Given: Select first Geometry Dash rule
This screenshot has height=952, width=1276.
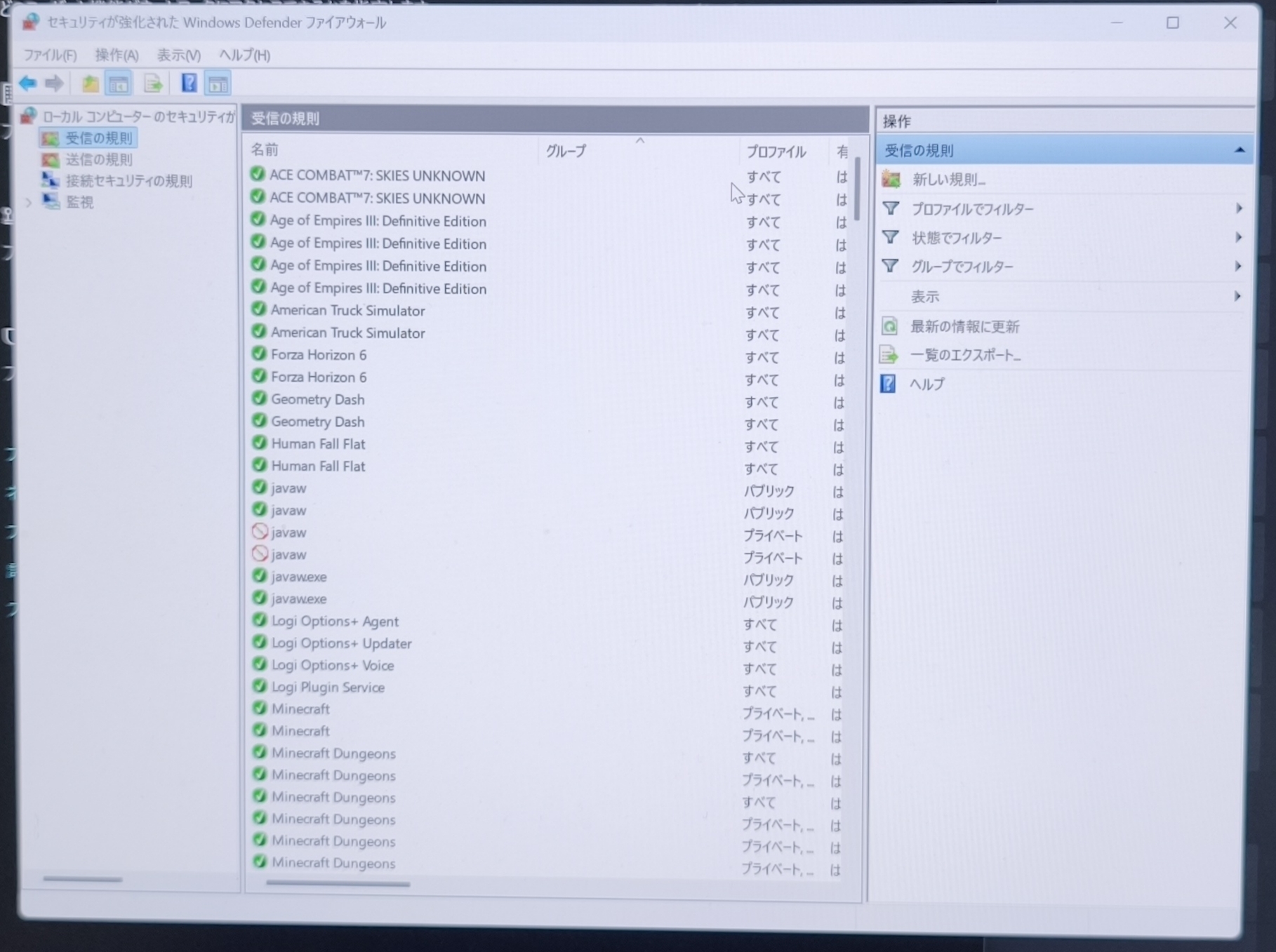Looking at the screenshot, I should [x=318, y=399].
